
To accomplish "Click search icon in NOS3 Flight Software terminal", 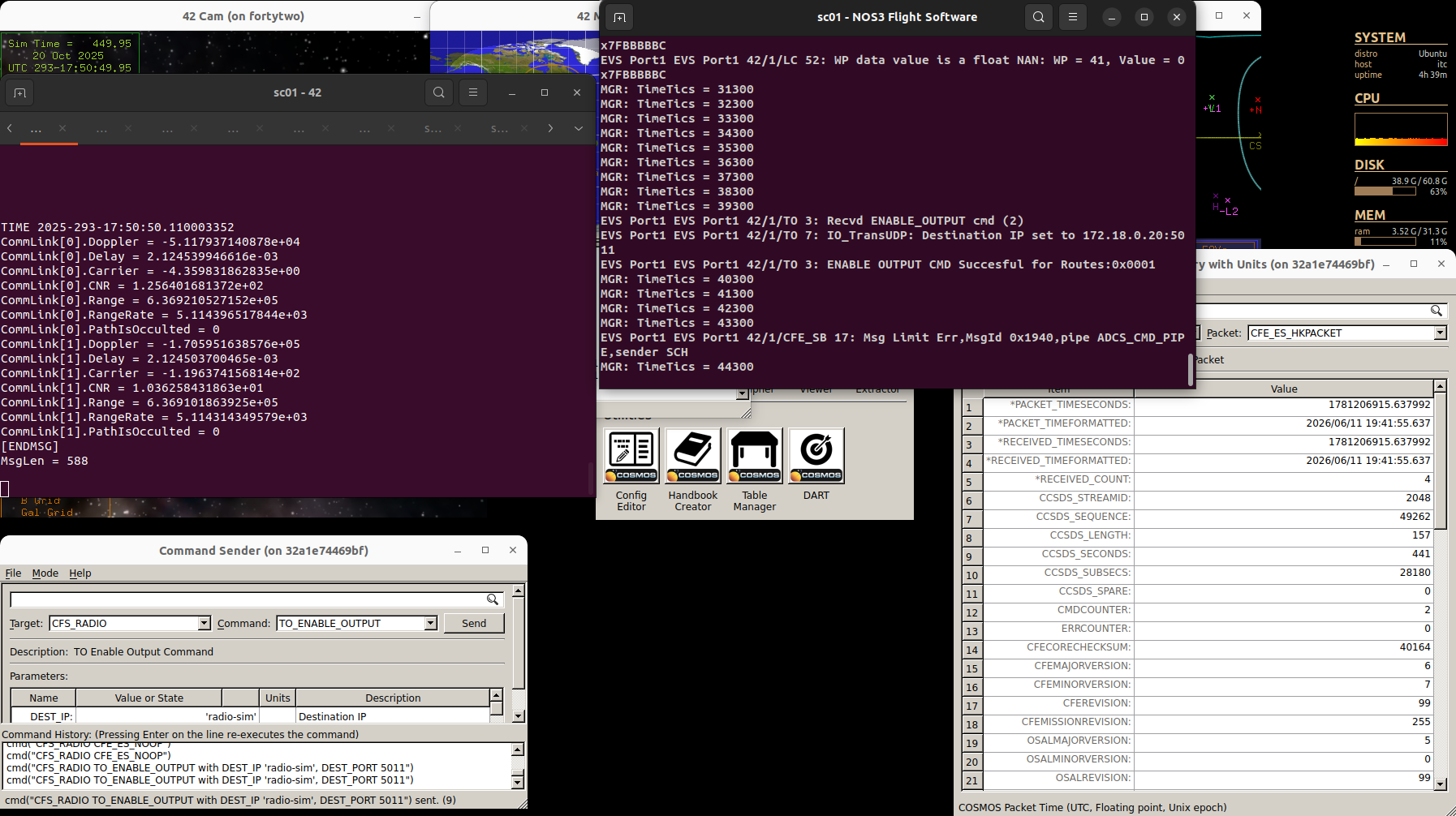I will [1039, 17].
